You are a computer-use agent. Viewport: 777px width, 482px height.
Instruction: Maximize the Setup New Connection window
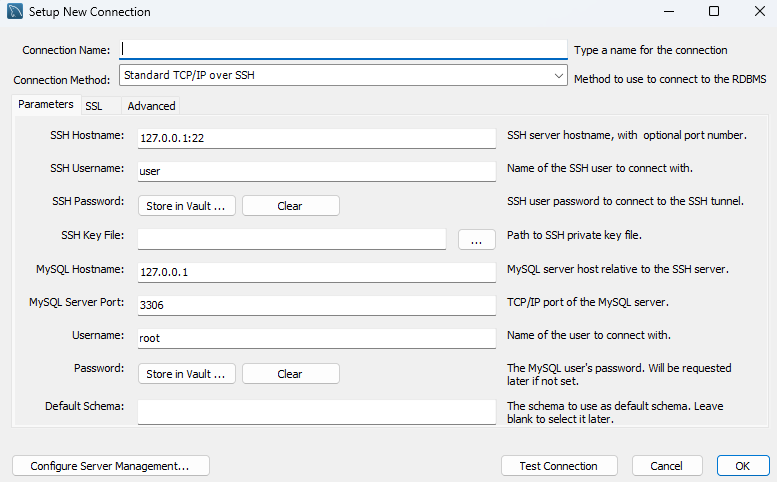point(714,11)
